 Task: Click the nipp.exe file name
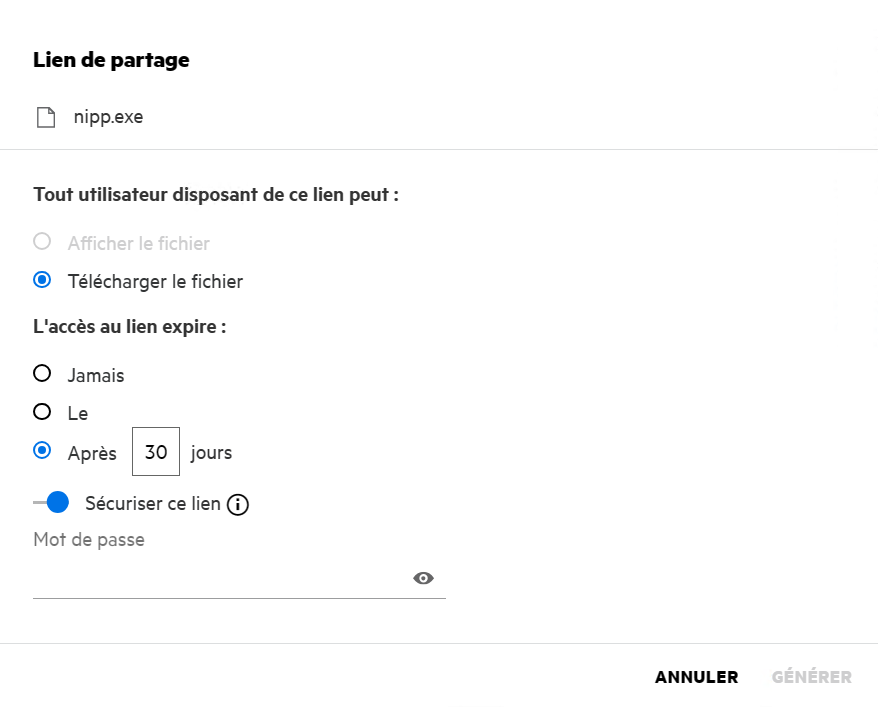click(108, 117)
